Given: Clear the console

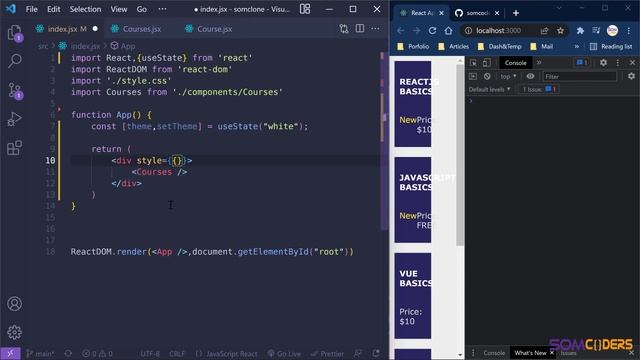Looking at the screenshot, I should pyautogui.click(x=487, y=76).
